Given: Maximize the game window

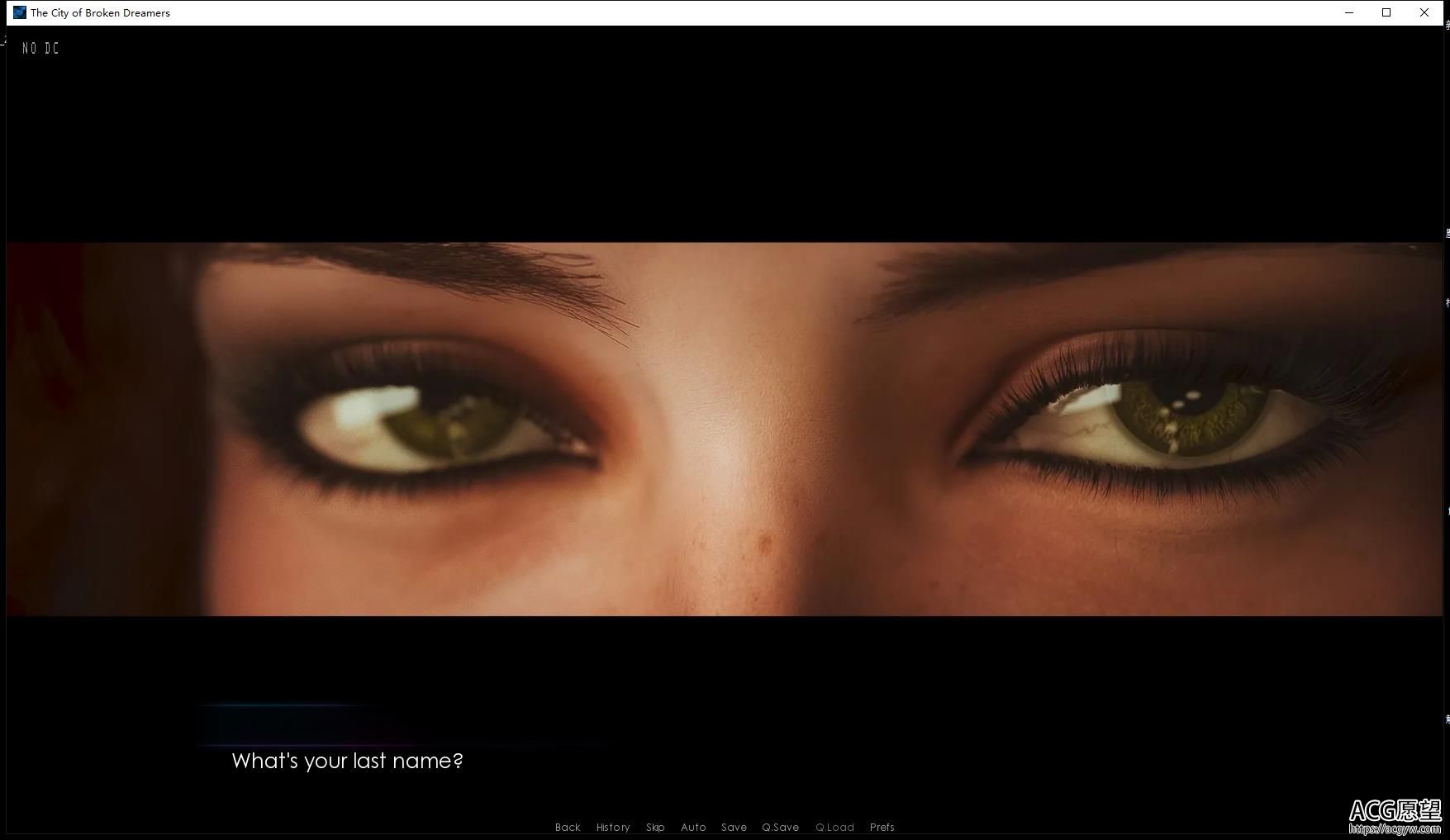Looking at the screenshot, I should coord(1386,12).
